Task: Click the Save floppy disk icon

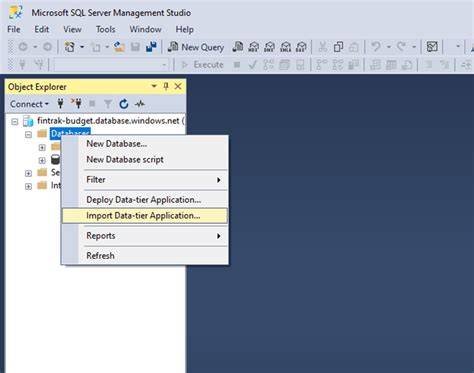Action: tap(135, 47)
